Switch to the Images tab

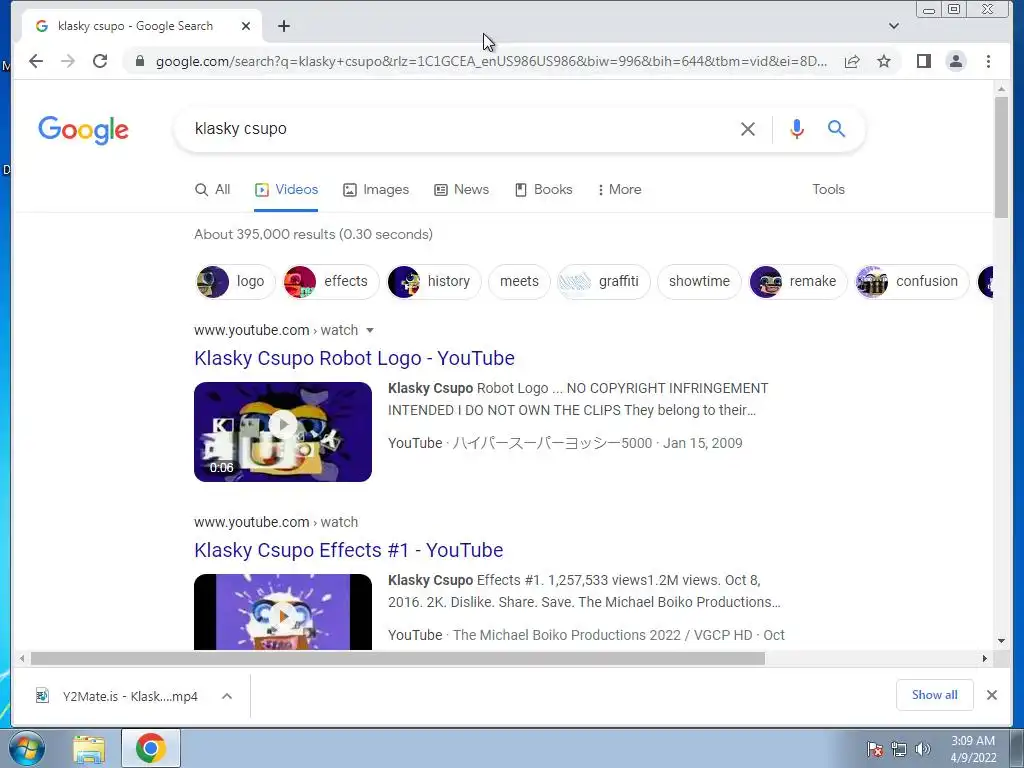tap(376, 189)
